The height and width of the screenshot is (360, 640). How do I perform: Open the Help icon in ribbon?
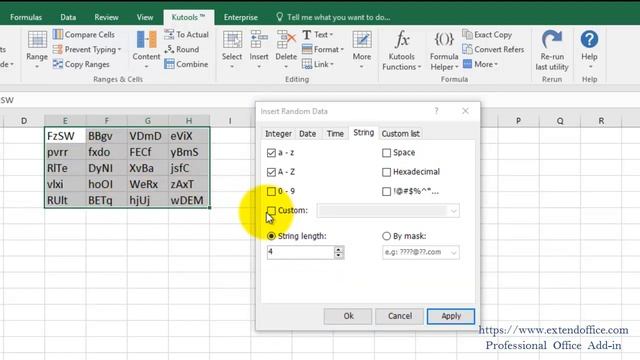pyautogui.click(x=589, y=40)
